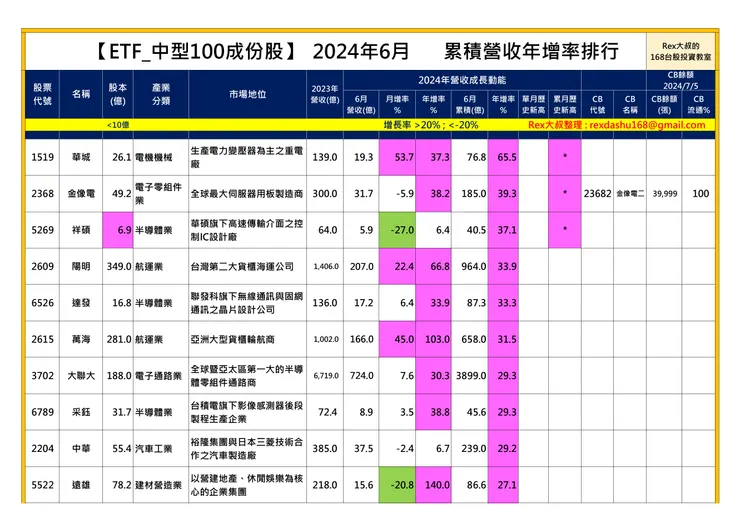
Task: Click the 39,999 CB balance cell
Action: pos(664,194)
